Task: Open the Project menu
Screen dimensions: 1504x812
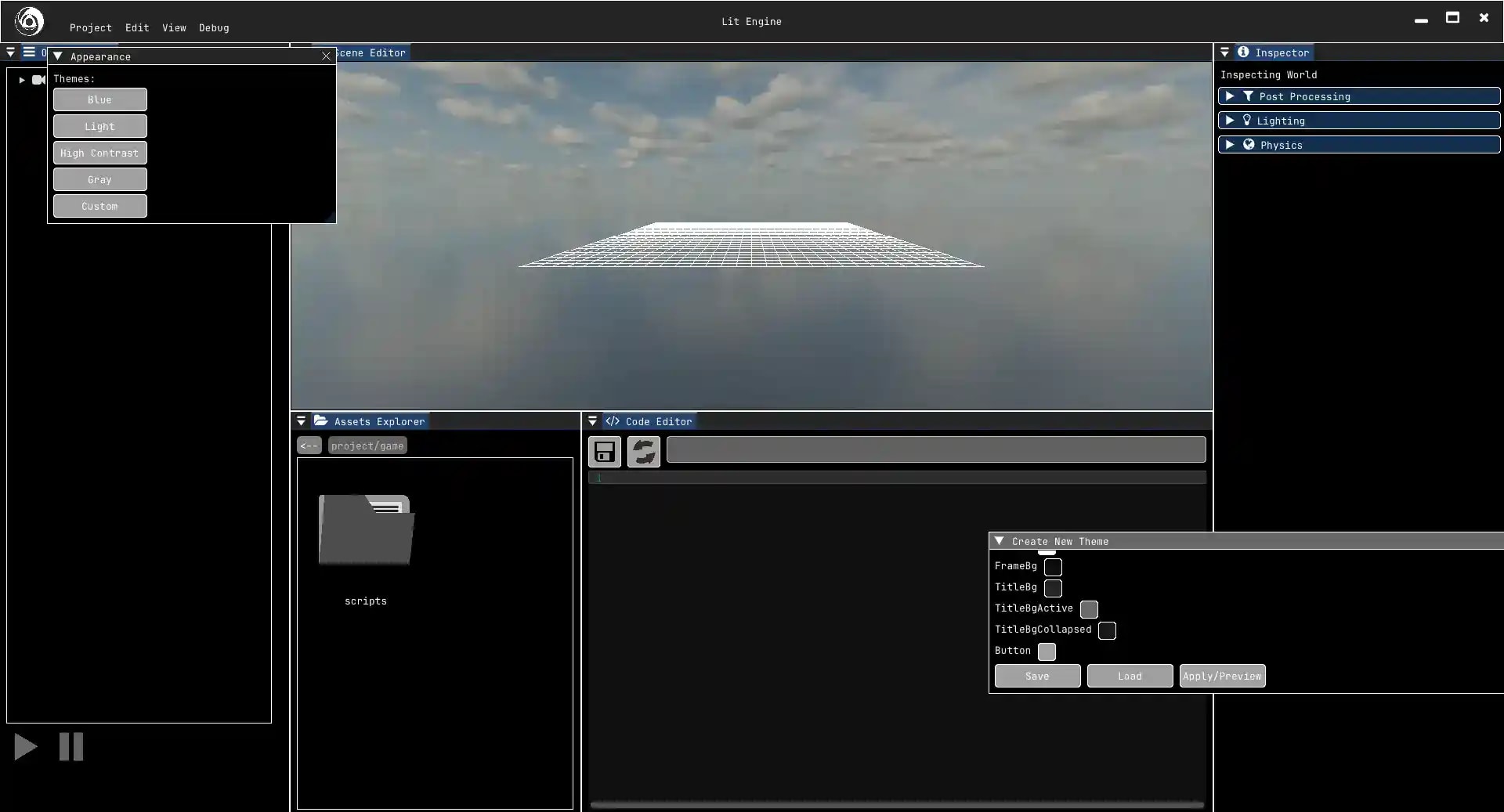Action: [91, 27]
